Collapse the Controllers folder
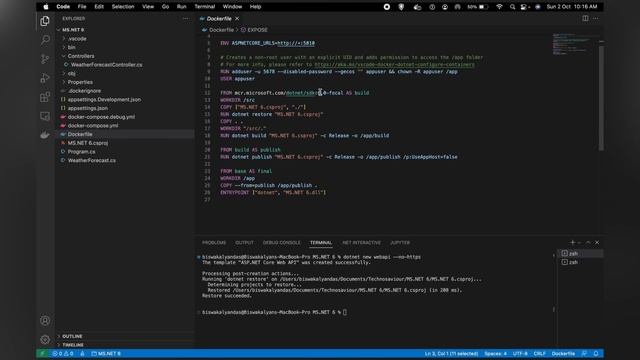The image size is (640, 360). click(x=81, y=56)
